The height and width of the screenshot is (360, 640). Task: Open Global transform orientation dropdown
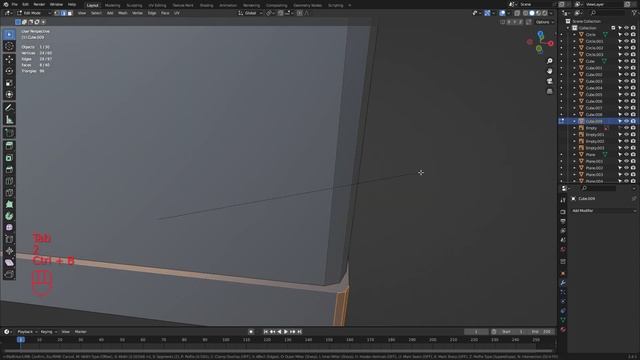[x=250, y=13]
